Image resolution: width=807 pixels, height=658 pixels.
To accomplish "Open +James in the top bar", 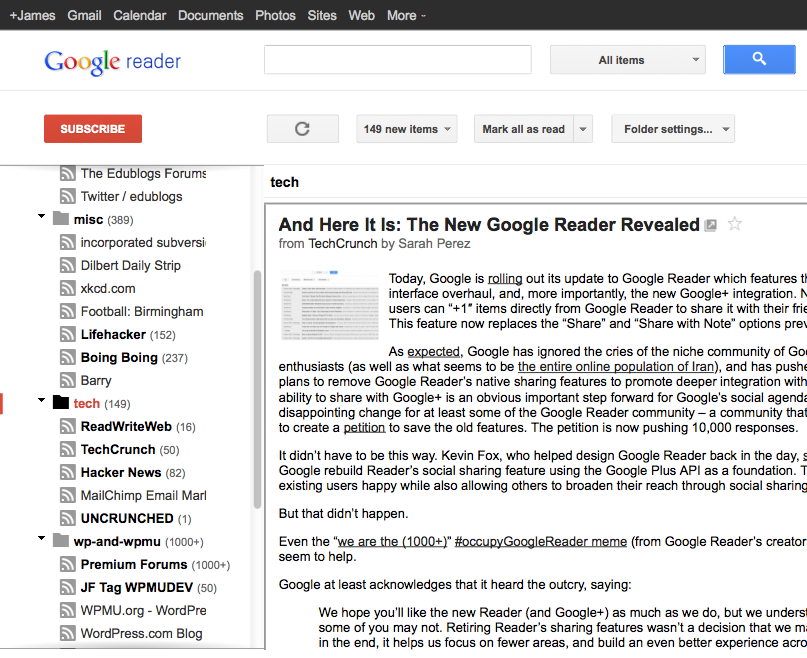I will (32, 15).
